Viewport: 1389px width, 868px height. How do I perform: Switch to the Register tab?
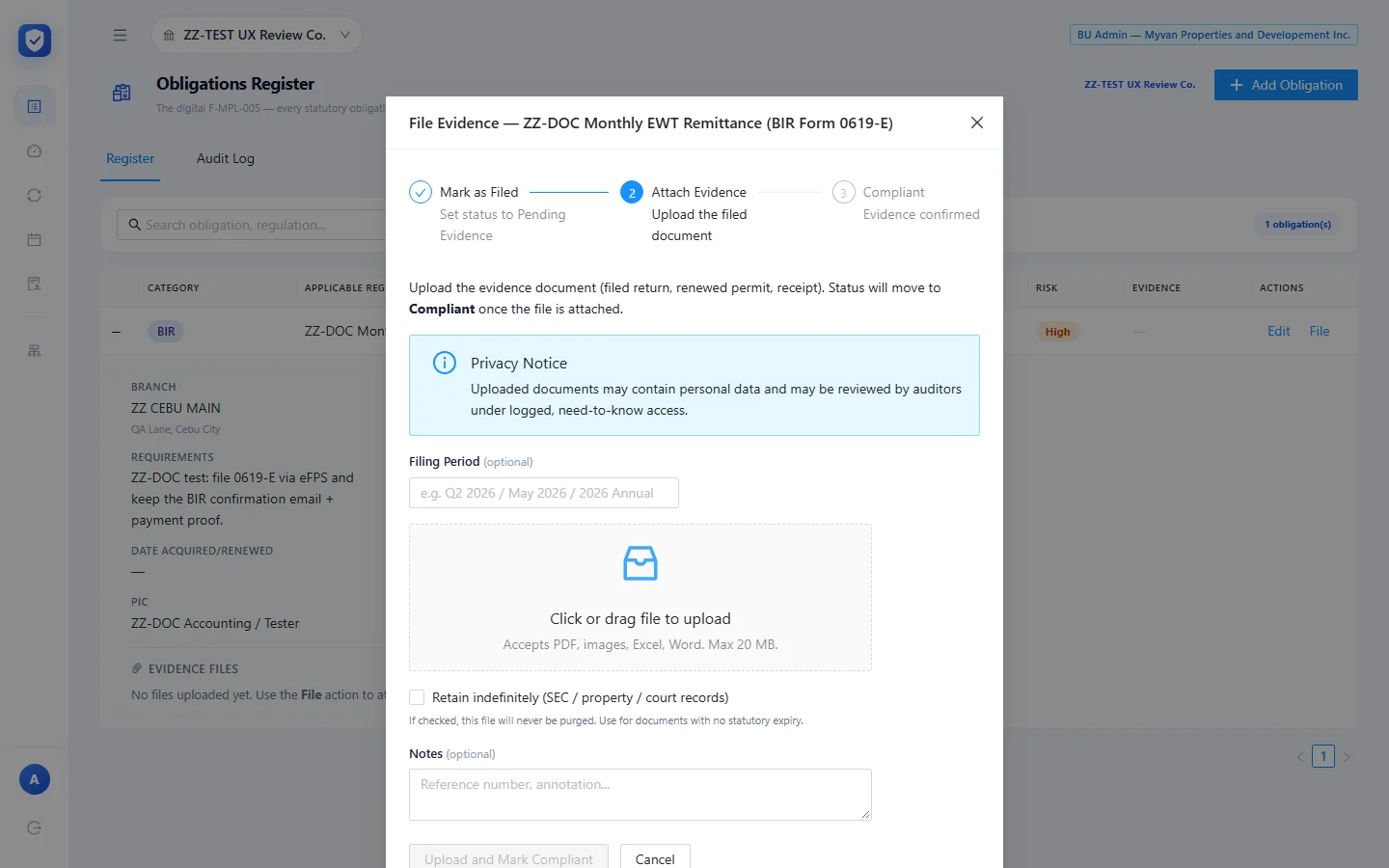click(x=130, y=158)
